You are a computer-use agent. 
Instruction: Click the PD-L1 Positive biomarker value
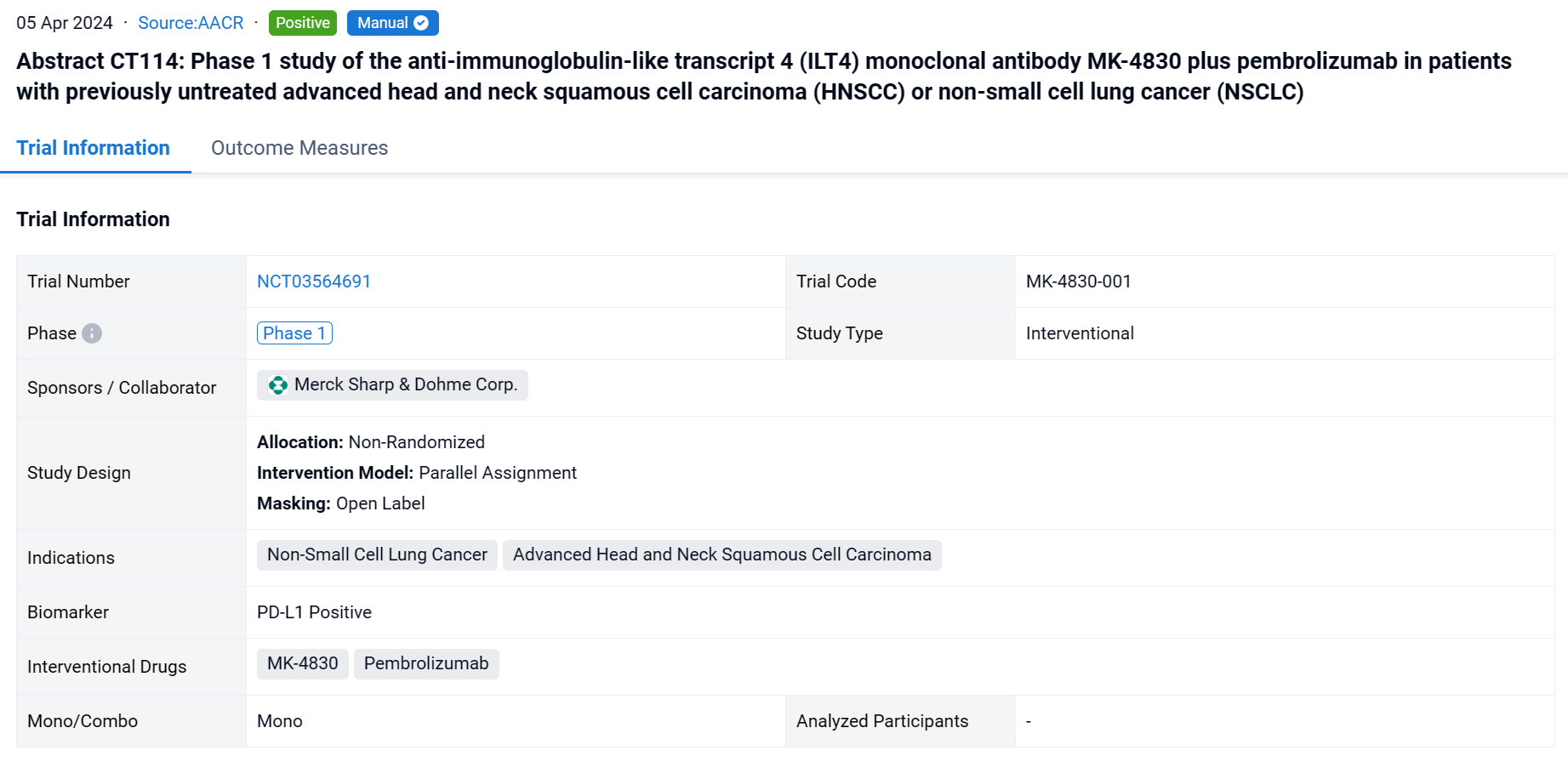pos(314,612)
